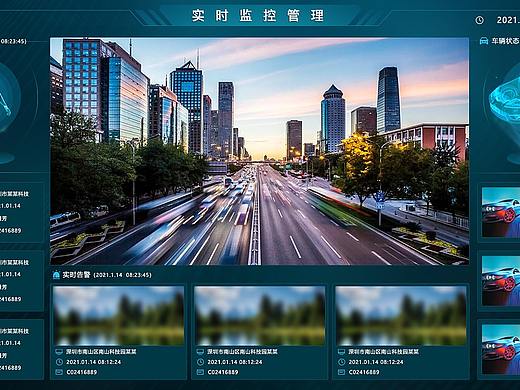Click the monitor icon in the middle alarm card
The height and width of the screenshot is (390, 520).
(x=200, y=351)
